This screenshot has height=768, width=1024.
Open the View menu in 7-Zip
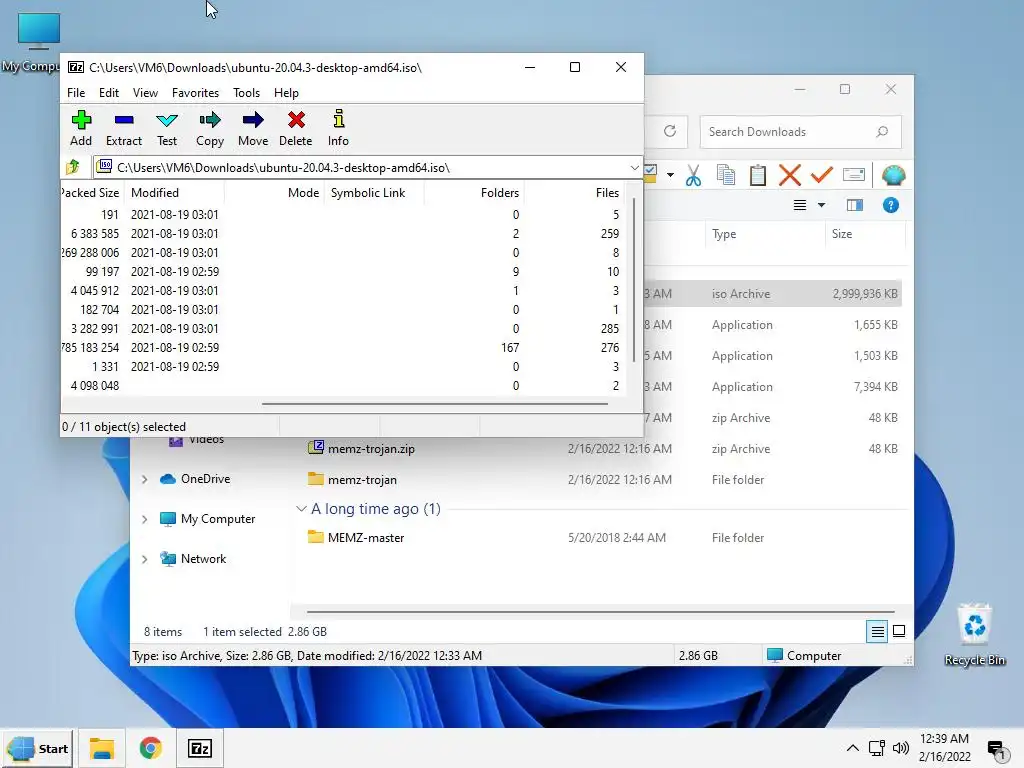click(x=145, y=93)
